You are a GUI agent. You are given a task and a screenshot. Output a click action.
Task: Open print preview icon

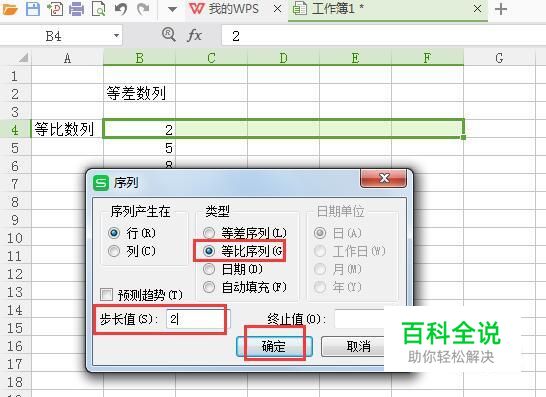[x=98, y=9]
